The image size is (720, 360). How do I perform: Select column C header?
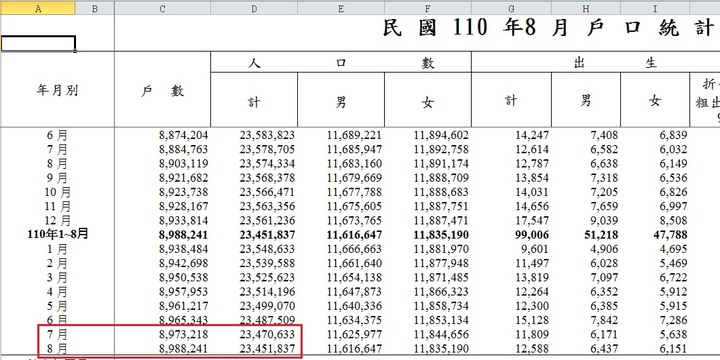tap(163, 8)
